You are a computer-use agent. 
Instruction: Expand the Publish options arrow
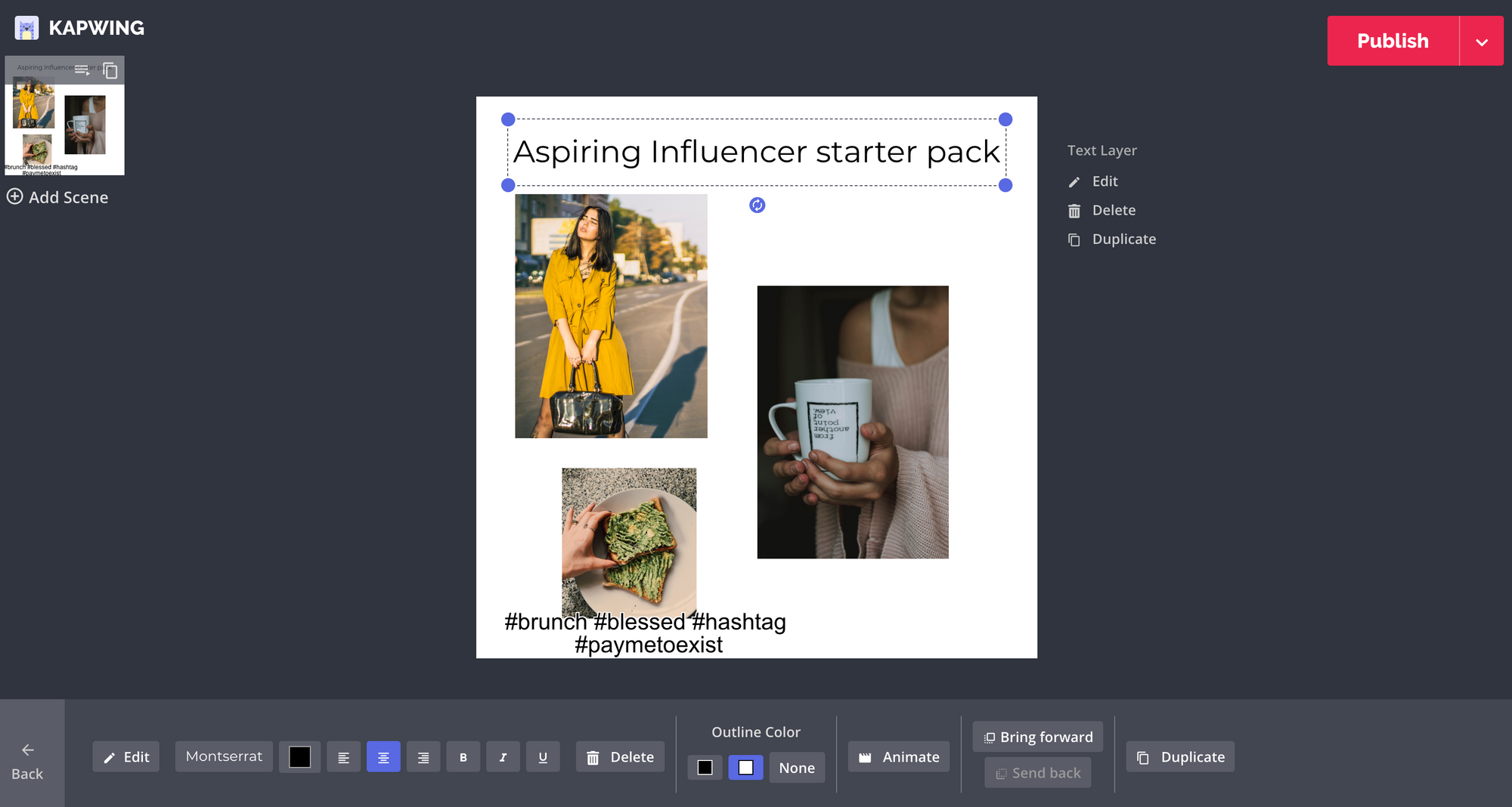point(1482,42)
